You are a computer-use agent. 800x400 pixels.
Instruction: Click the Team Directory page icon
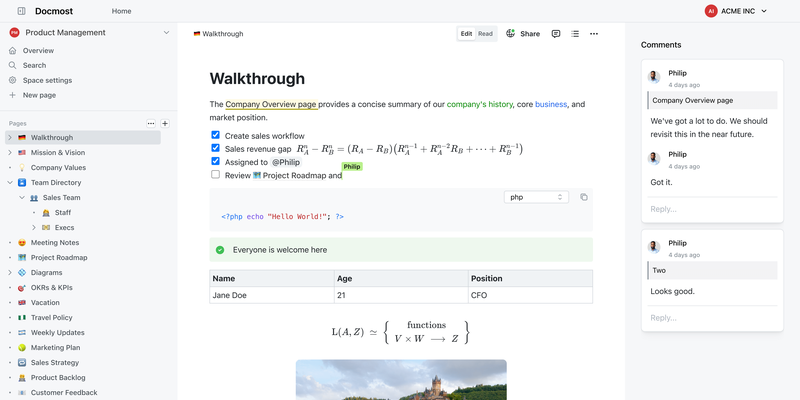click(x=22, y=183)
